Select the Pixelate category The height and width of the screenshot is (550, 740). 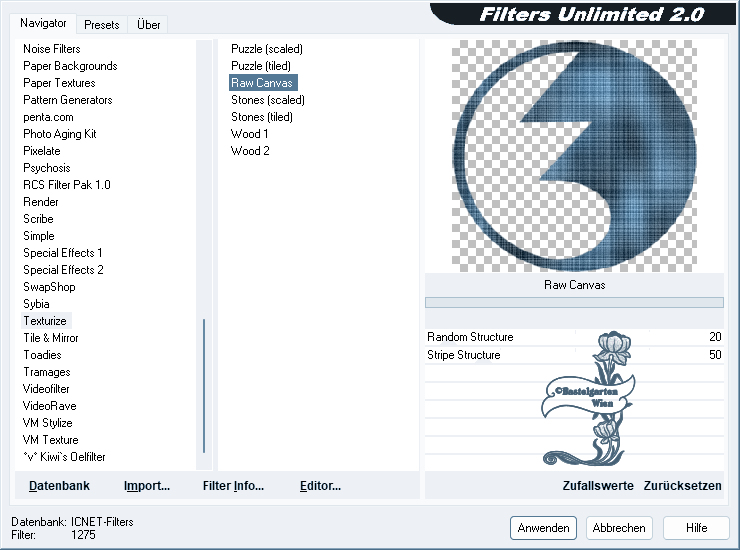(42, 151)
